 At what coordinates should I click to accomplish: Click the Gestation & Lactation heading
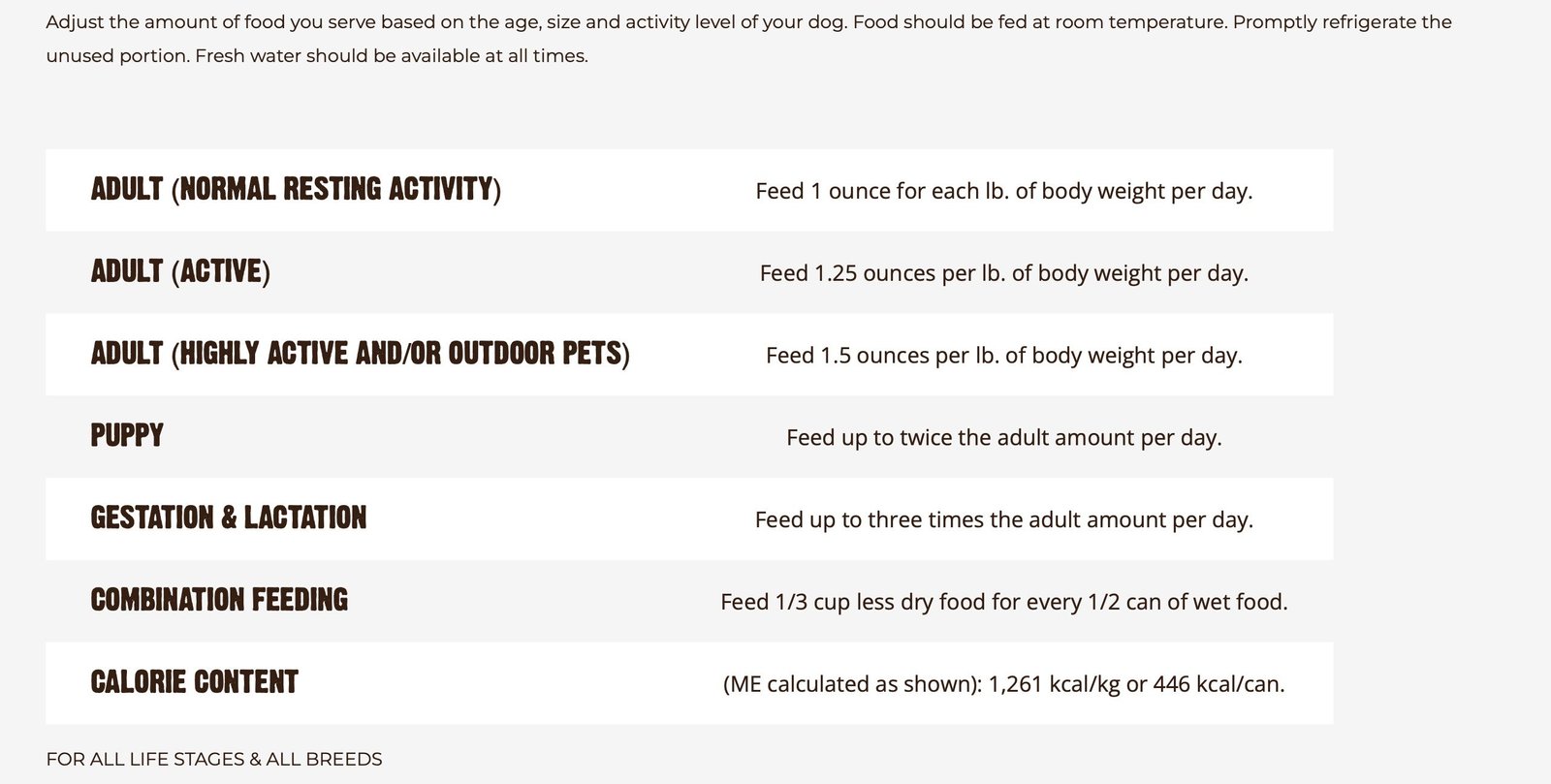point(229,517)
